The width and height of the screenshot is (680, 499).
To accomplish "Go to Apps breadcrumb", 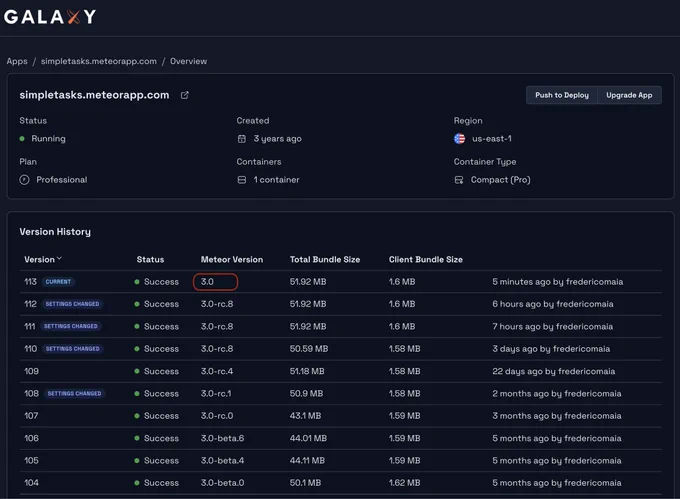I will pyautogui.click(x=17, y=61).
